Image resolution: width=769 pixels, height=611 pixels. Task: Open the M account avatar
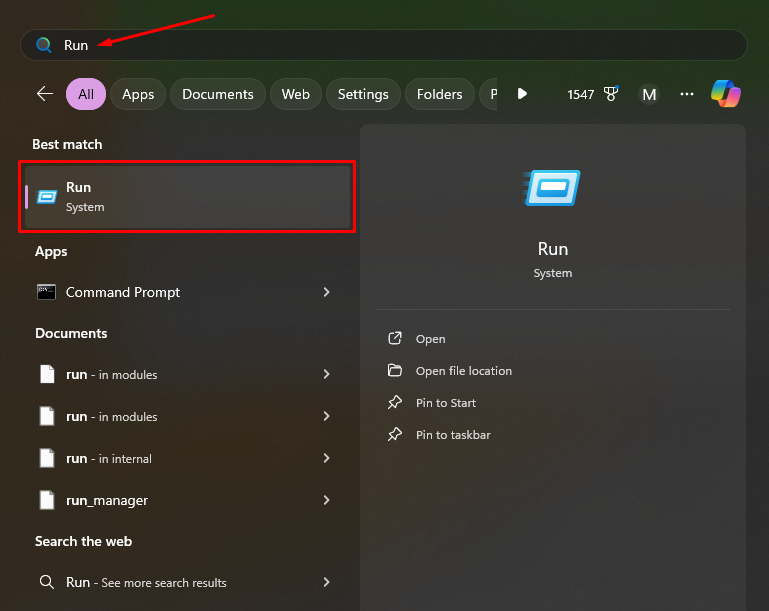[649, 94]
